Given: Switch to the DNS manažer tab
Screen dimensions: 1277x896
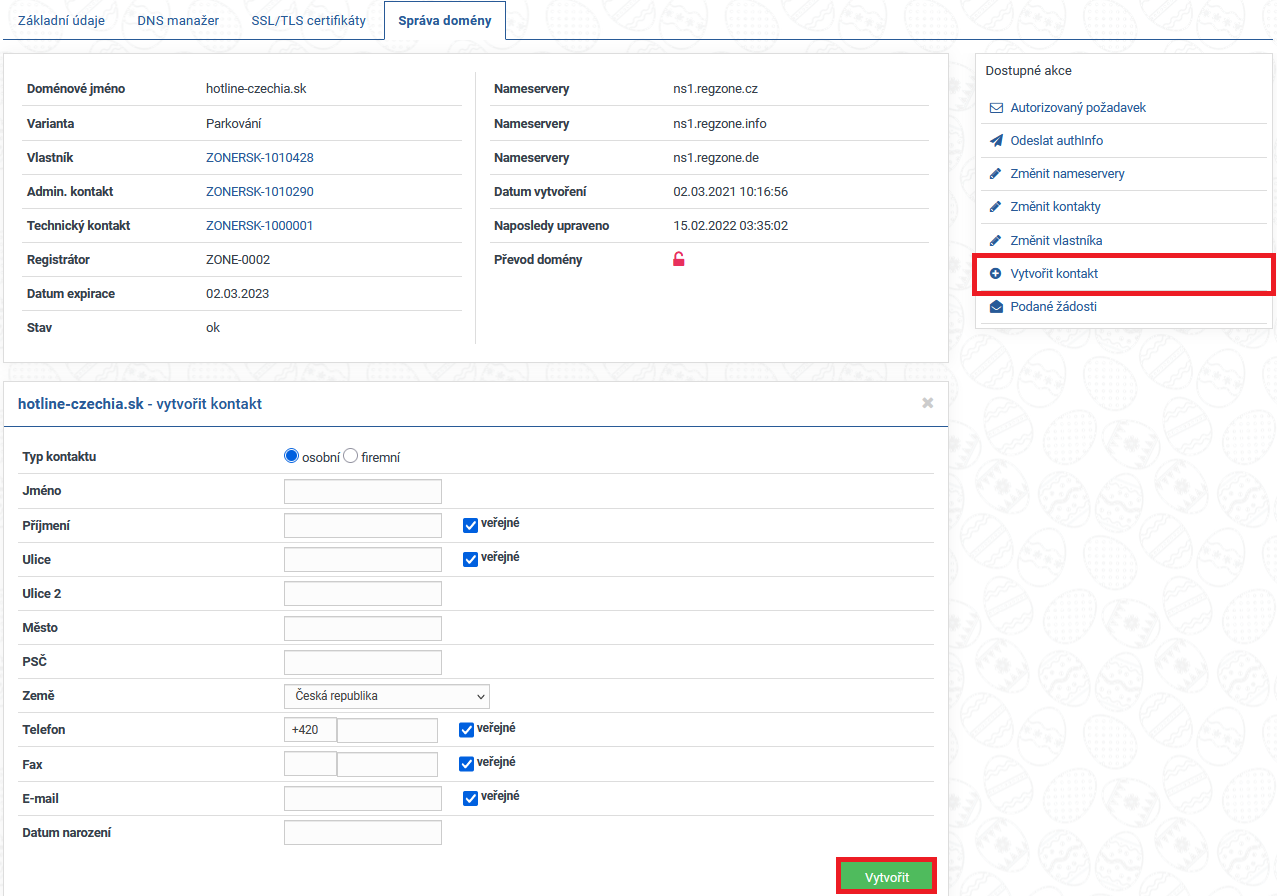Looking at the screenshot, I should (178, 20).
